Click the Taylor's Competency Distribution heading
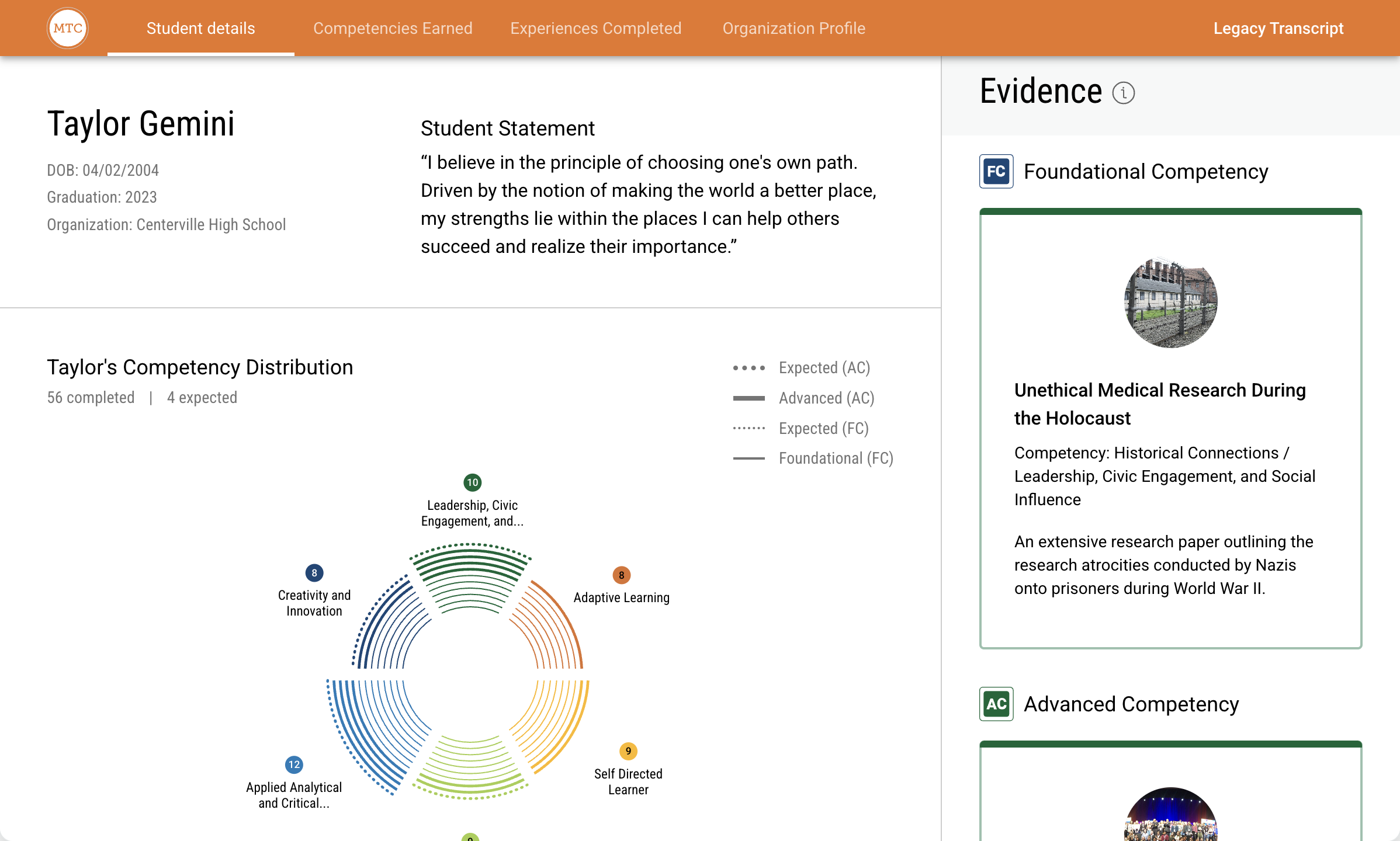This screenshot has height=841, width=1400. pos(200,367)
